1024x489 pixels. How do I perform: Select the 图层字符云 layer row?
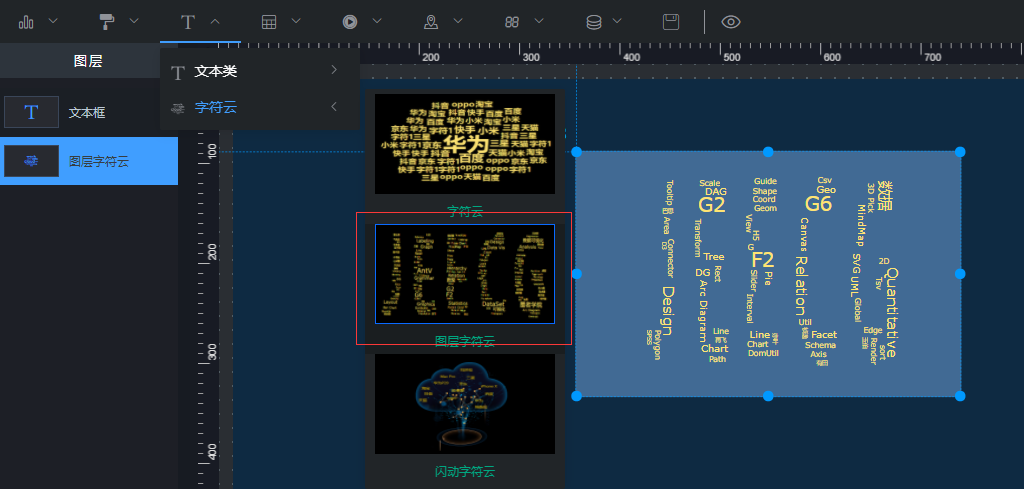click(89, 161)
